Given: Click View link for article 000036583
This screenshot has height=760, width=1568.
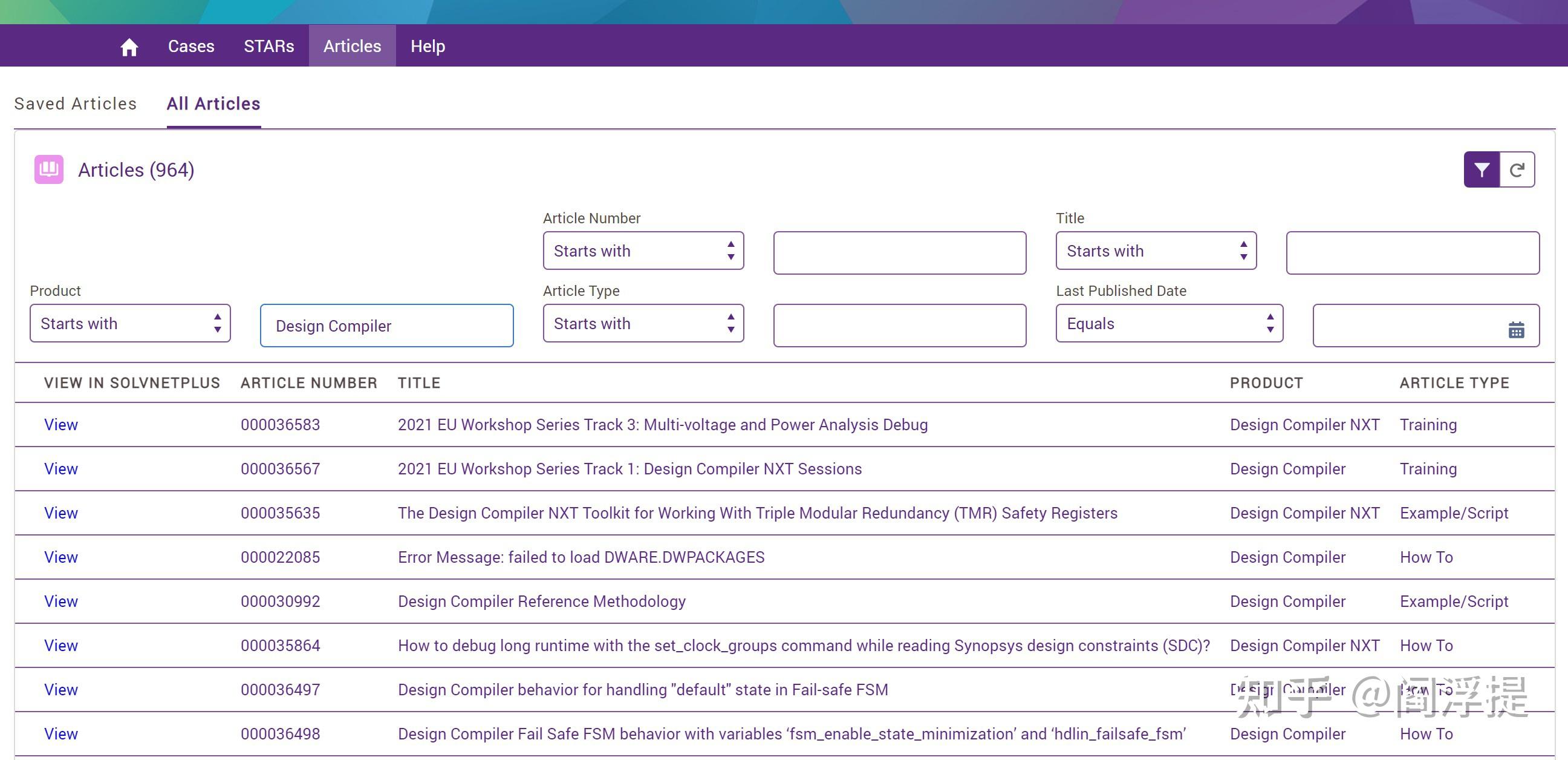Looking at the screenshot, I should tap(61, 424).
